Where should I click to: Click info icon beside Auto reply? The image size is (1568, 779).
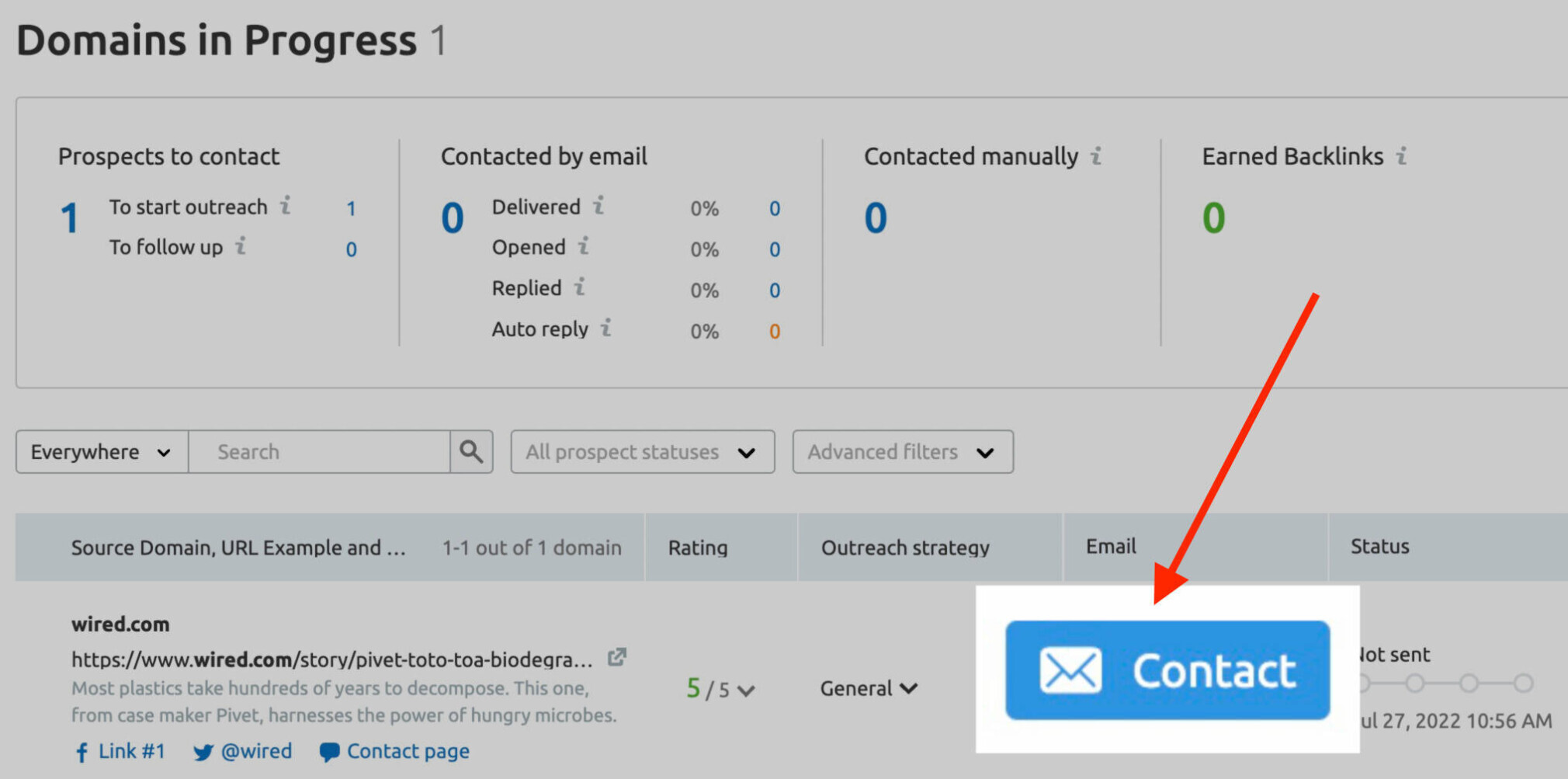(606, 328)
